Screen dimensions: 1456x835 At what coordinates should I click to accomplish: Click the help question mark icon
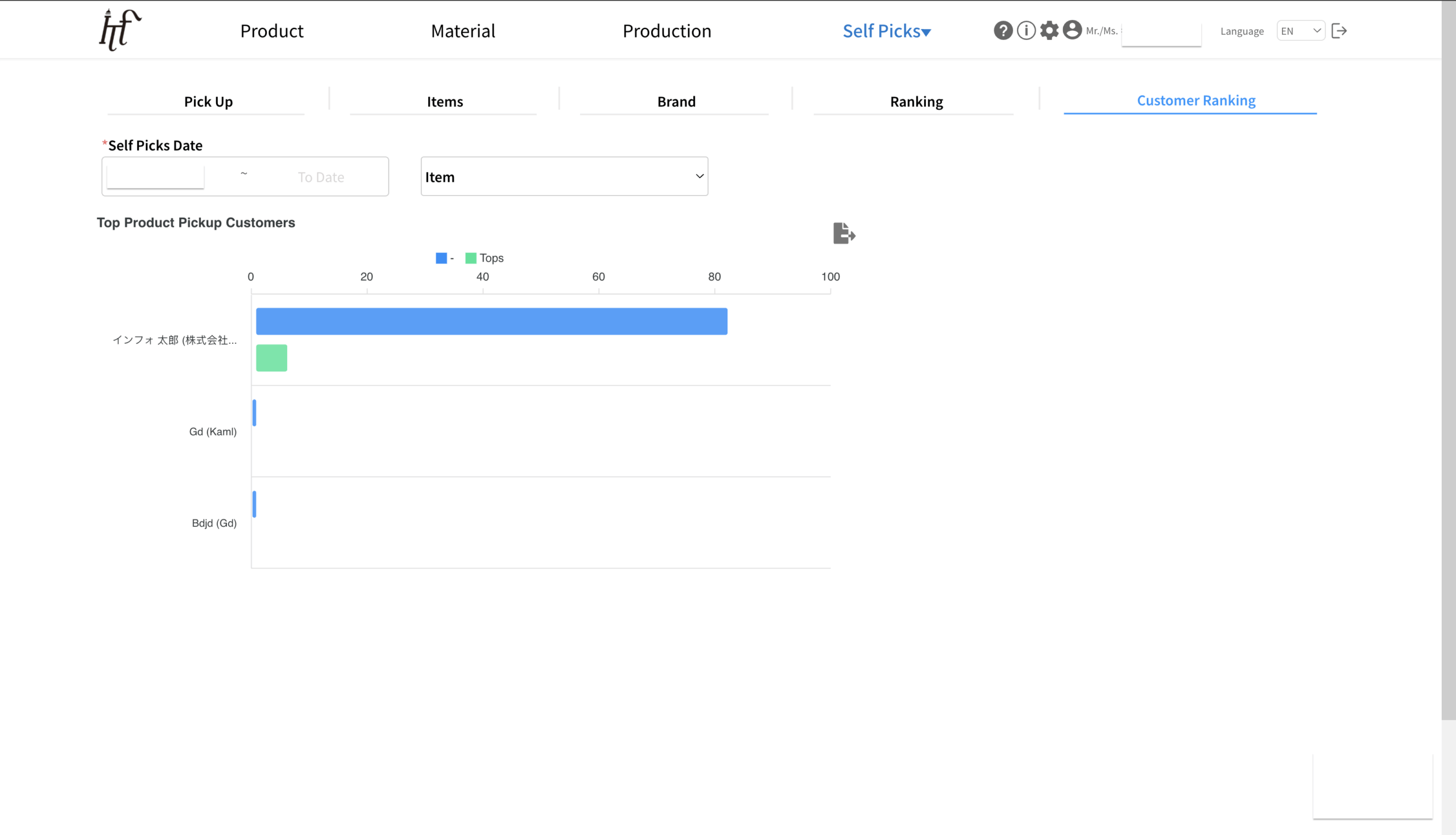point(1003,30)
